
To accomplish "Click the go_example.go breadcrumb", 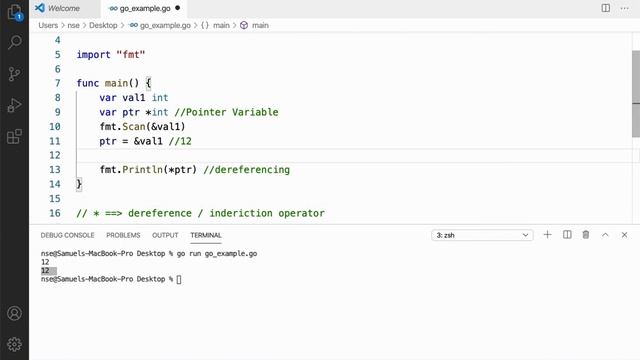I will (x=160, y=25).
